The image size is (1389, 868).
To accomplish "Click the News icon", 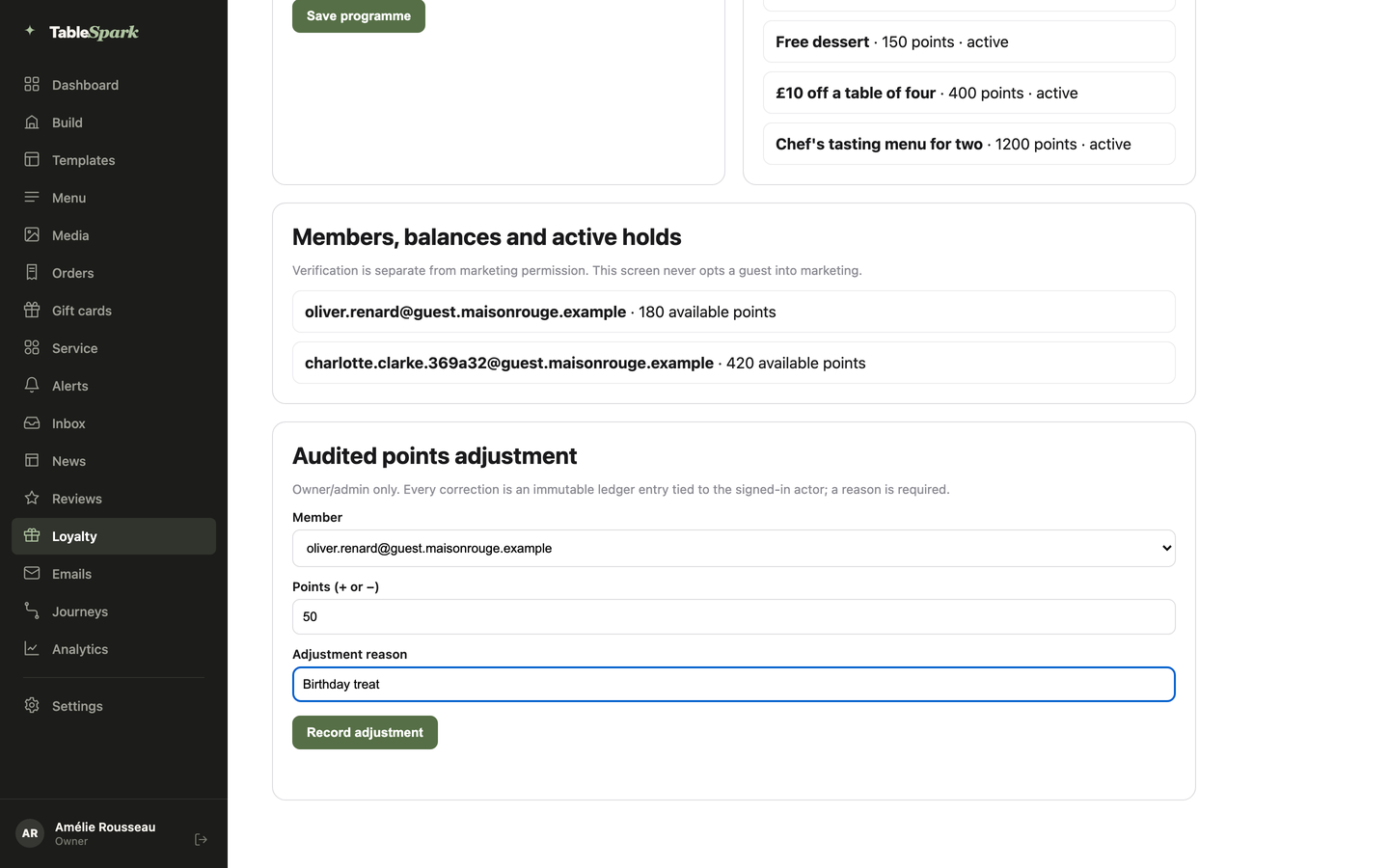I will (x=32, y=461).
